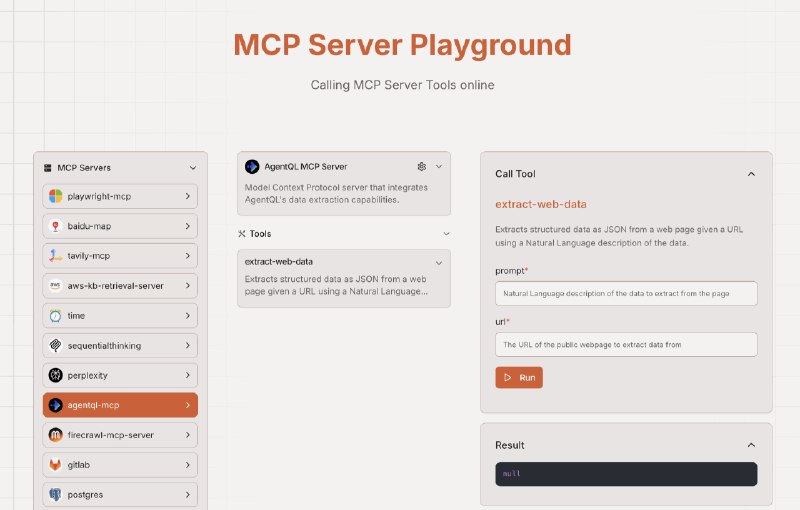Click the firecrawl-mcp-server logo icon
800x510 pixels.
55,435
